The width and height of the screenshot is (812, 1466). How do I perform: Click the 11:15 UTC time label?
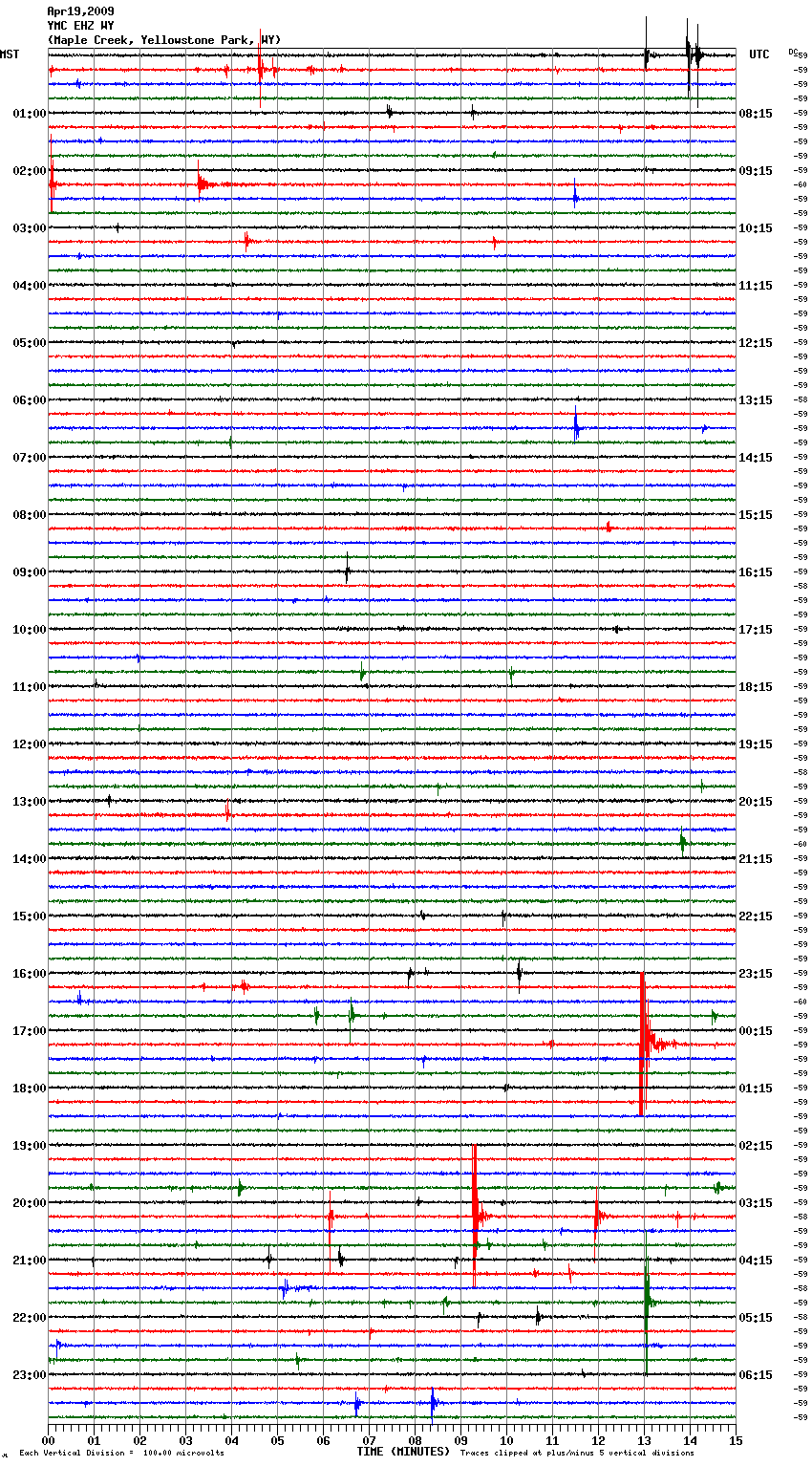pyautogui.click(x=756, y=286)
